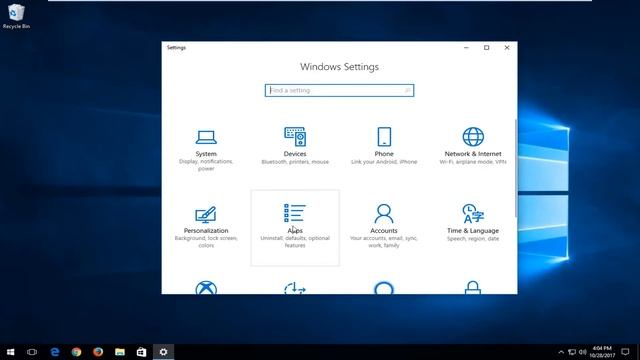The height and width of the screenshot is (360, 640).
Task: Open Time & Language settings
Action: 473,223
